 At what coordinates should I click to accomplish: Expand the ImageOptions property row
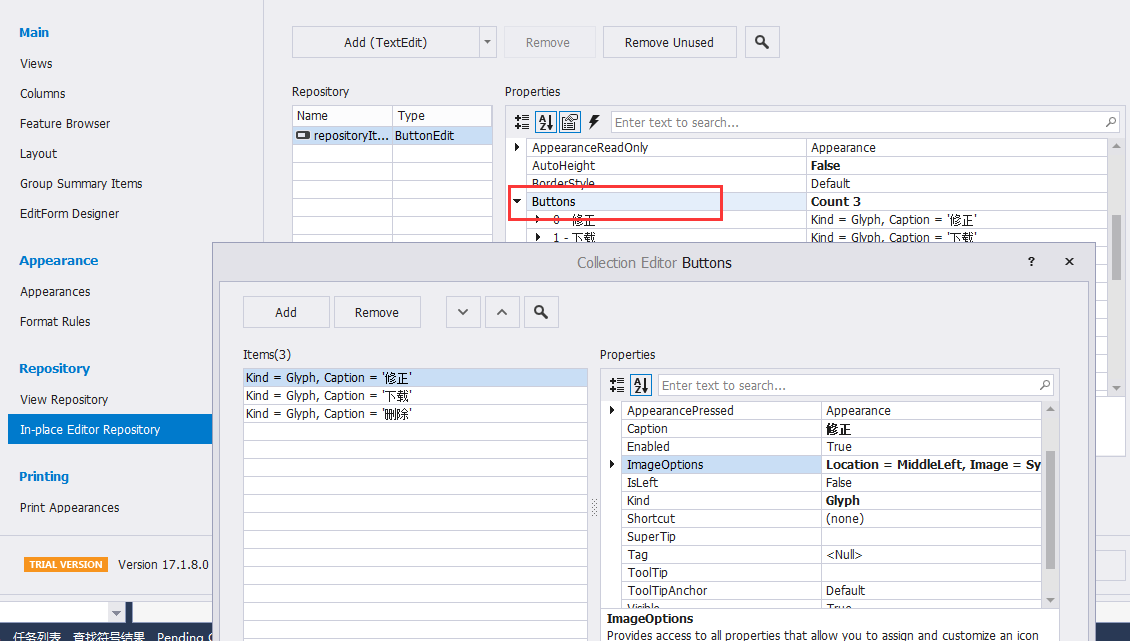click(x=612, y=465)
